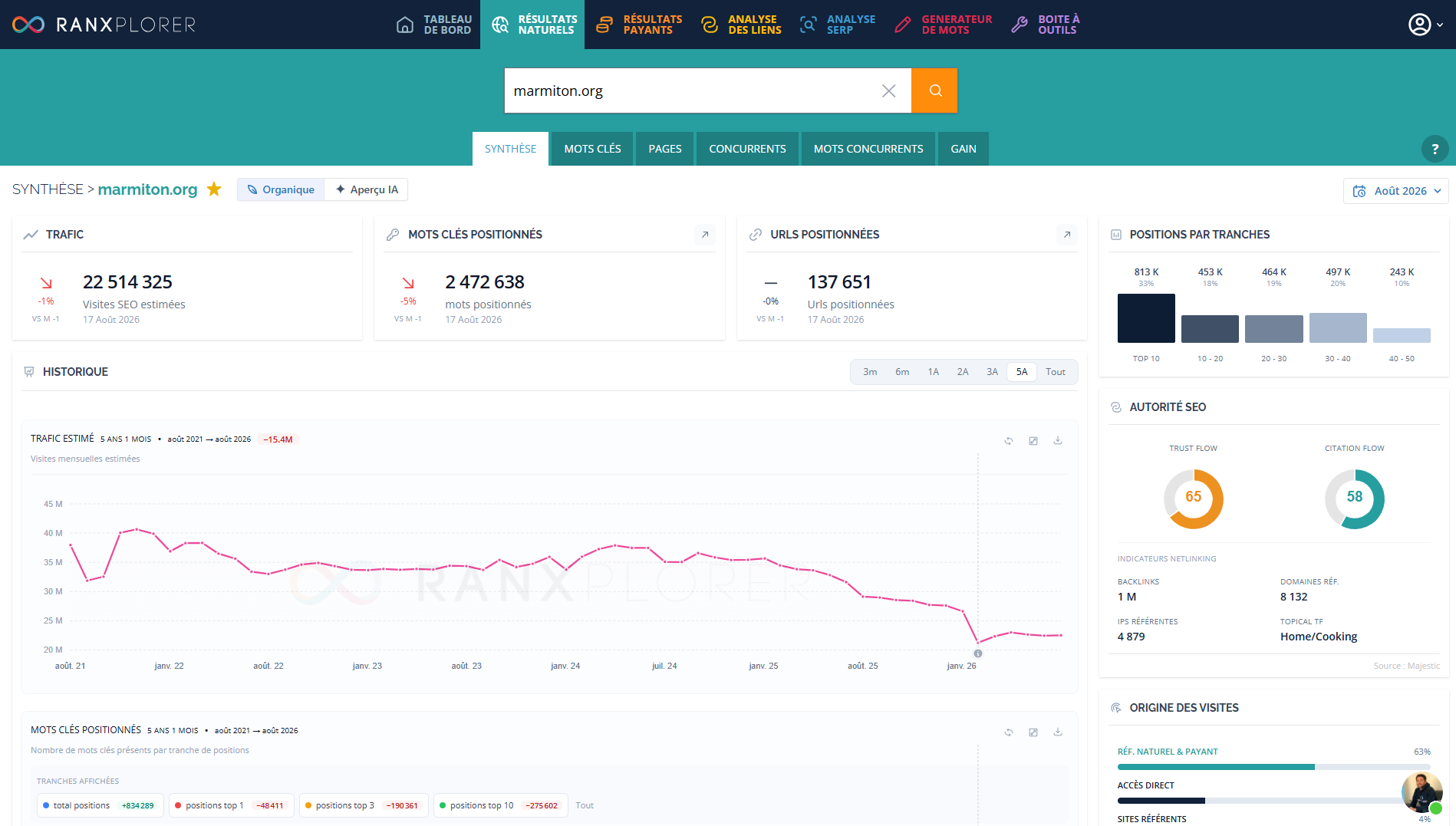This screenshot has width=1456, height=826.
Task: Select 1A history range
Action: 933,372
